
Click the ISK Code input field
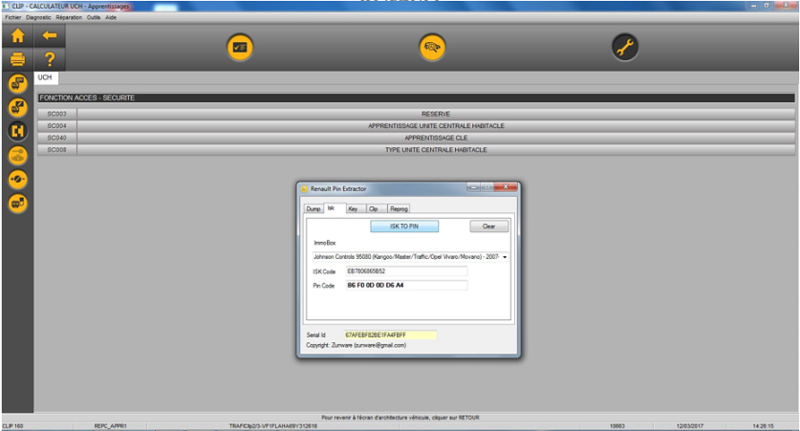[x=407, y=271]
